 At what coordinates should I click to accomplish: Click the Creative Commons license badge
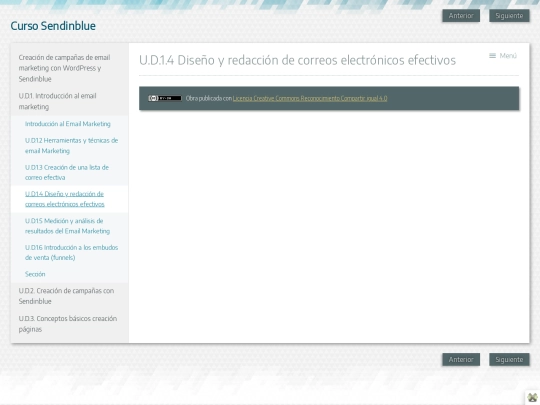tap(165, 98)
